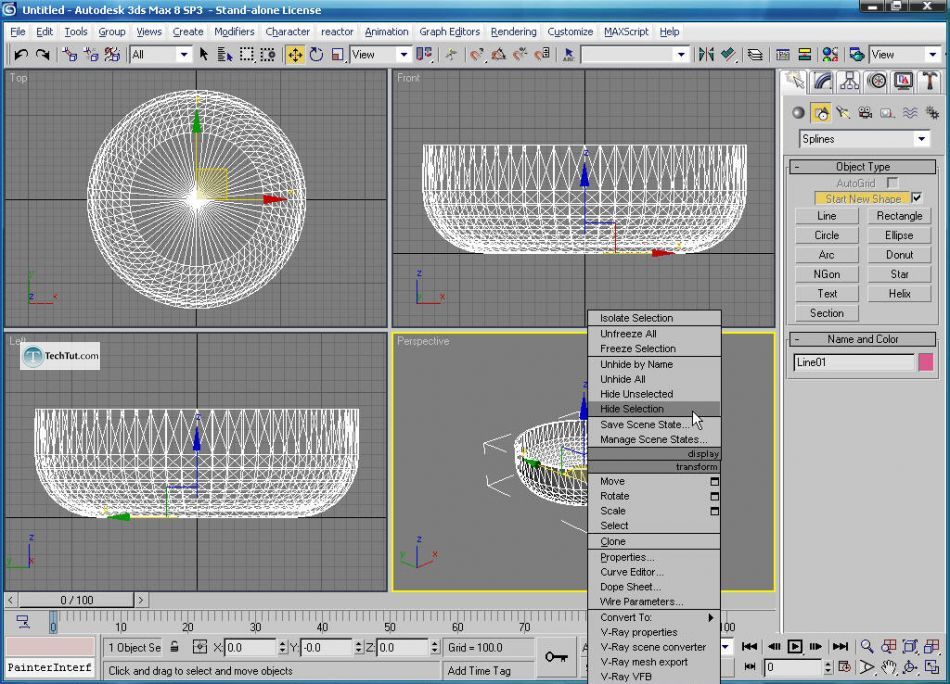The image size is (950, 684).
Task: Open the Hierarchy panel tab
Action: tap(849, 81)
